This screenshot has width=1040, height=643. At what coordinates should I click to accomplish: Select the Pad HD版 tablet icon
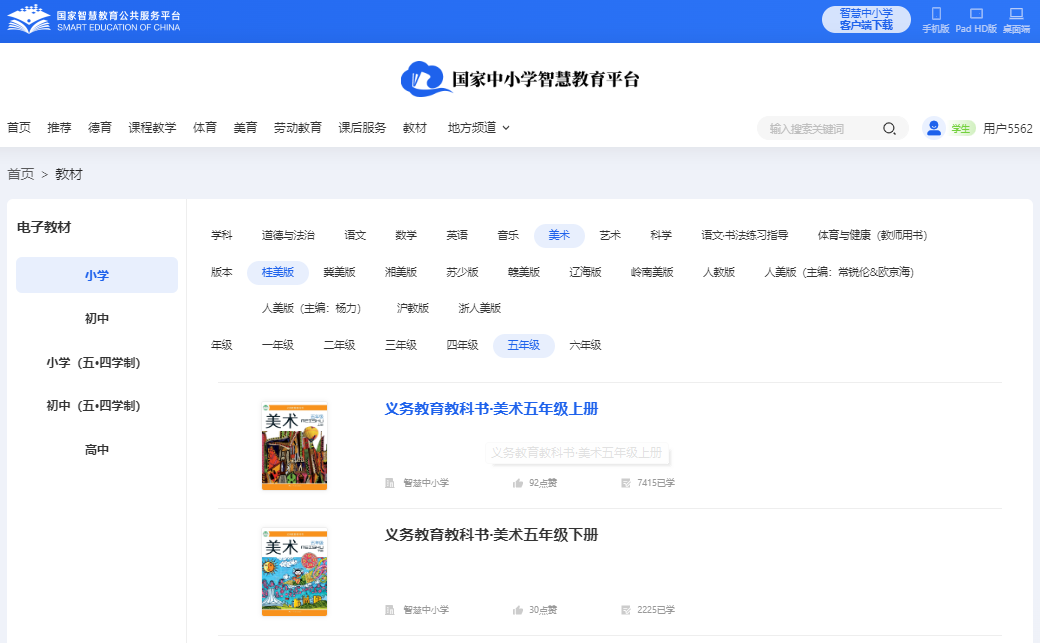point(976,14)
